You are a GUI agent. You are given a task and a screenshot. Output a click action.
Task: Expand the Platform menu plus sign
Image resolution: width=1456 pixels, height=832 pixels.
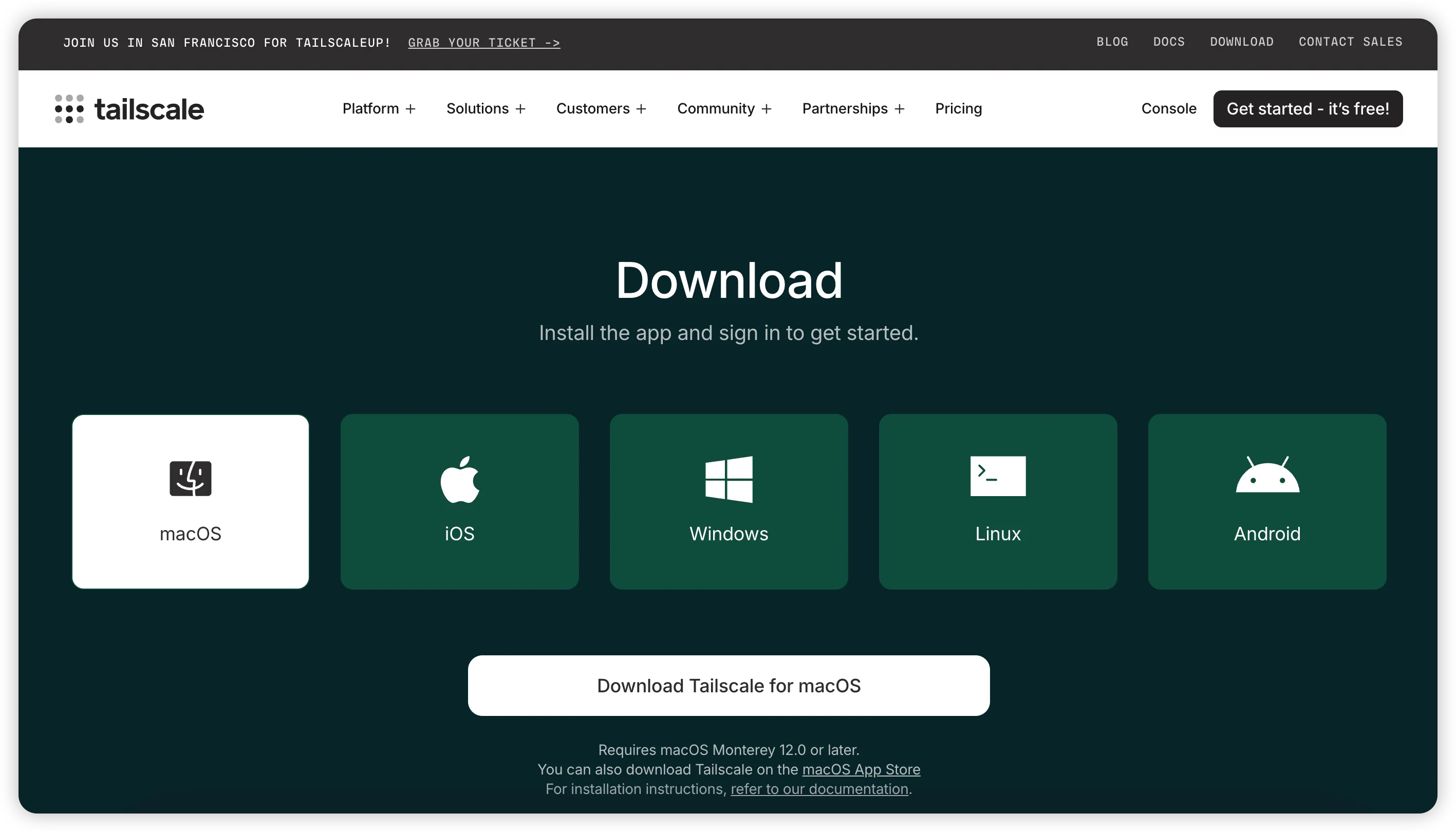pos(410,108)
